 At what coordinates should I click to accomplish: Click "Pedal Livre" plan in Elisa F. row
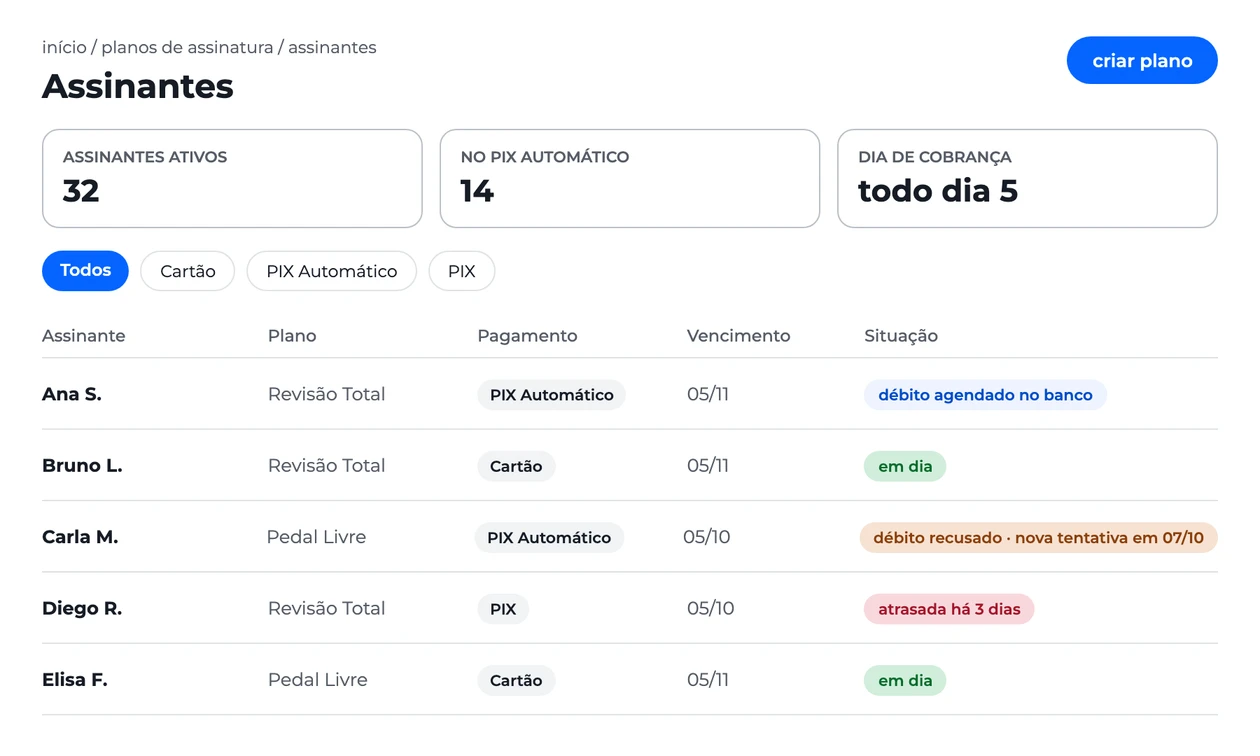tap(318, 680)
